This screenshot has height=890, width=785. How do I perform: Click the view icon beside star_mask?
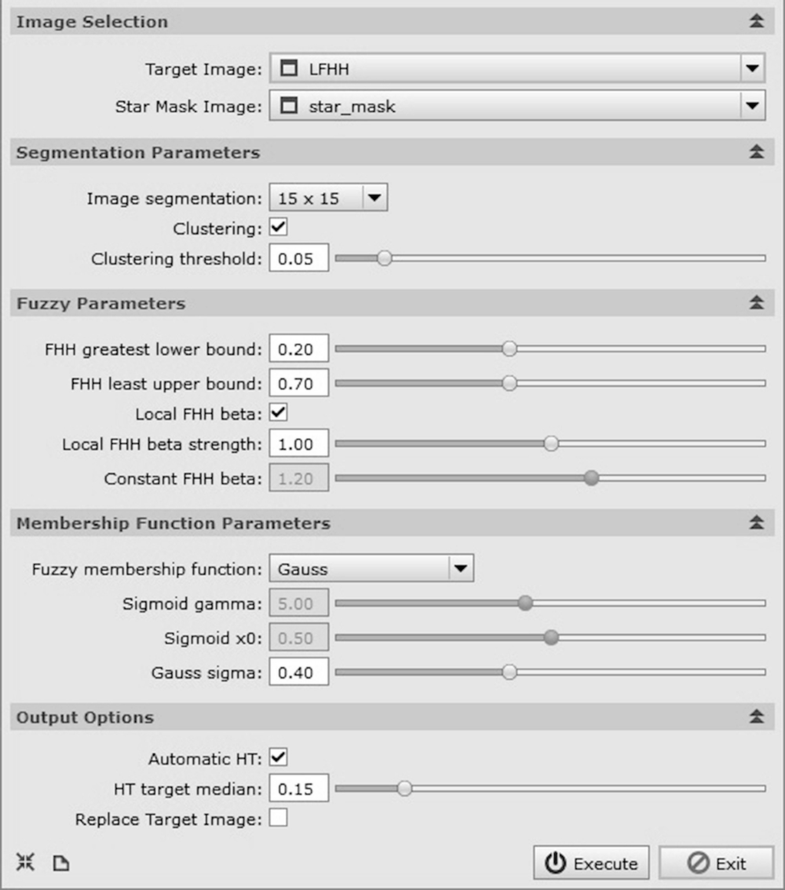289,106
